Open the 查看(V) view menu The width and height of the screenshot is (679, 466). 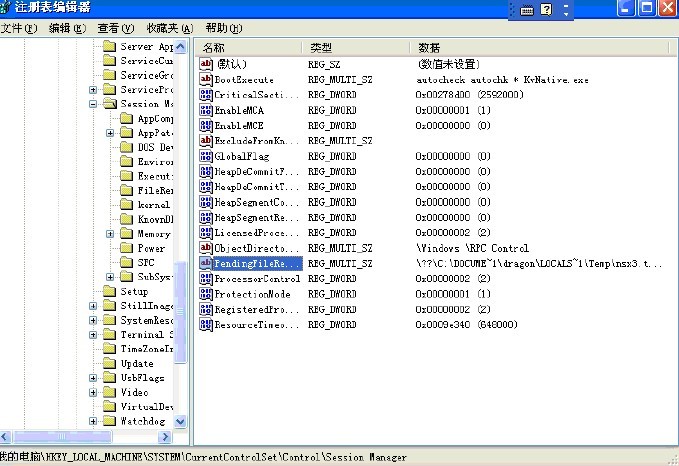point(116,28)
